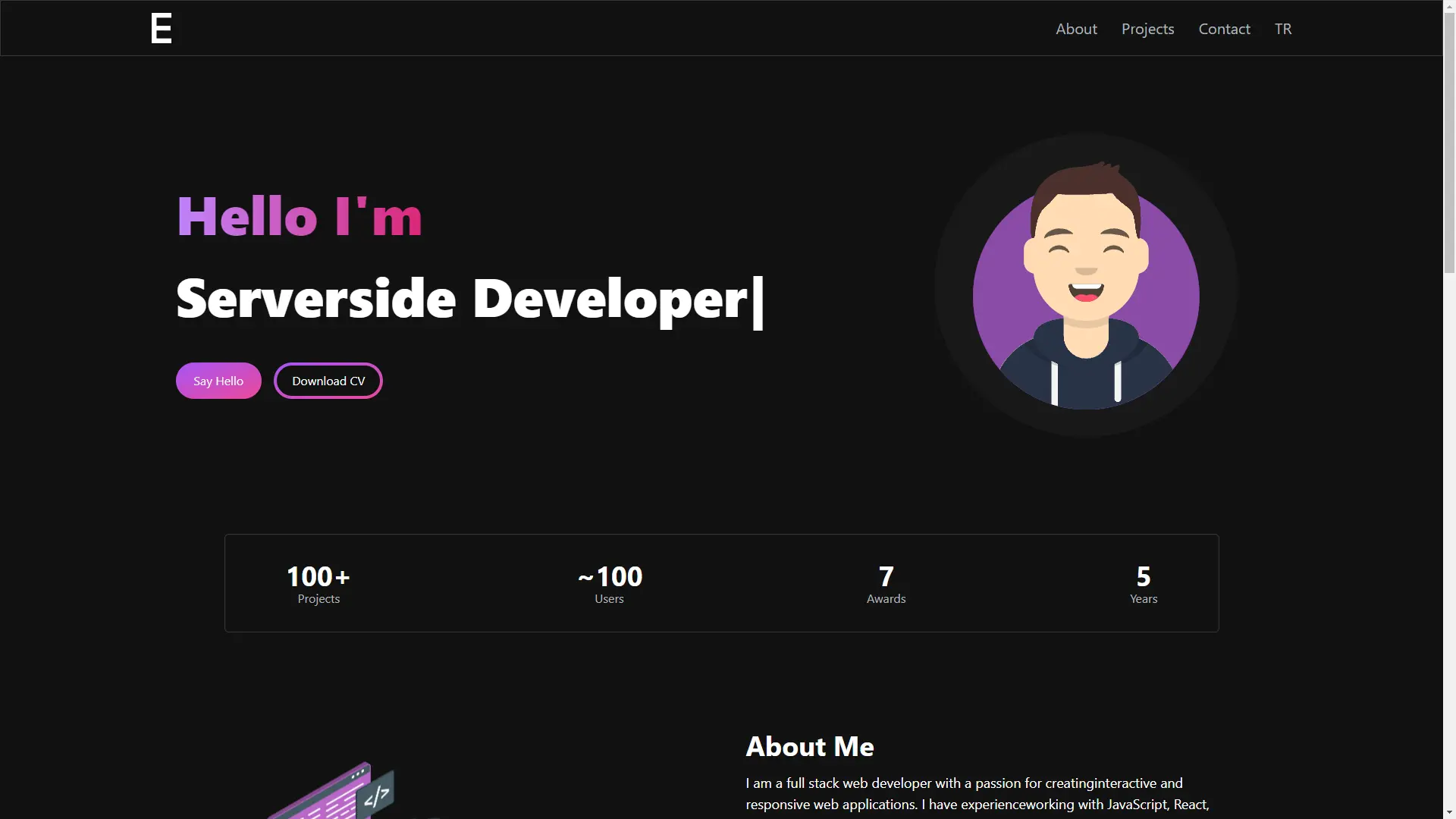Click the ~100 Users stat
The image size is (1456, 819).
point(610,584)
